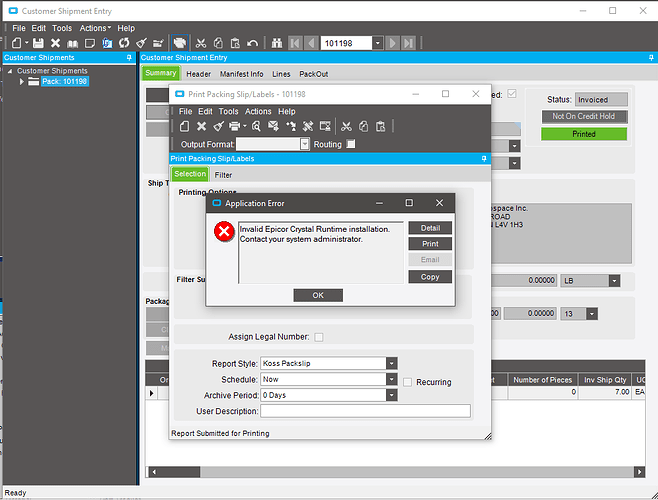Collapse the Customer Shipments root node

point(10,71)
